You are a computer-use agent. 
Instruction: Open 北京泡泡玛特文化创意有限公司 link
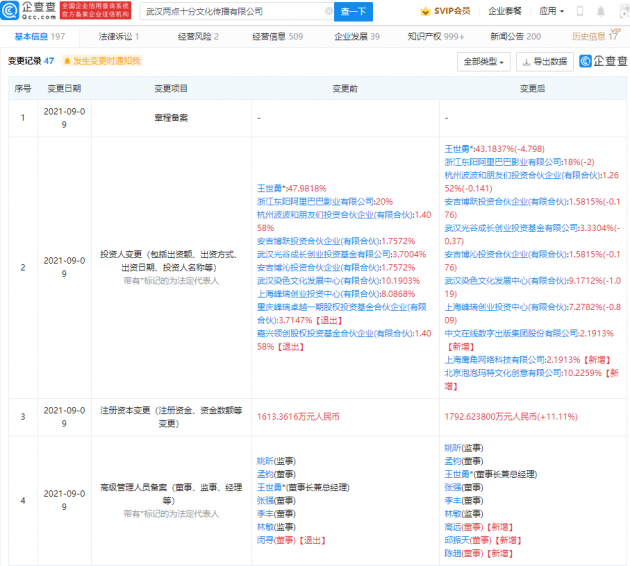point(503,373)
